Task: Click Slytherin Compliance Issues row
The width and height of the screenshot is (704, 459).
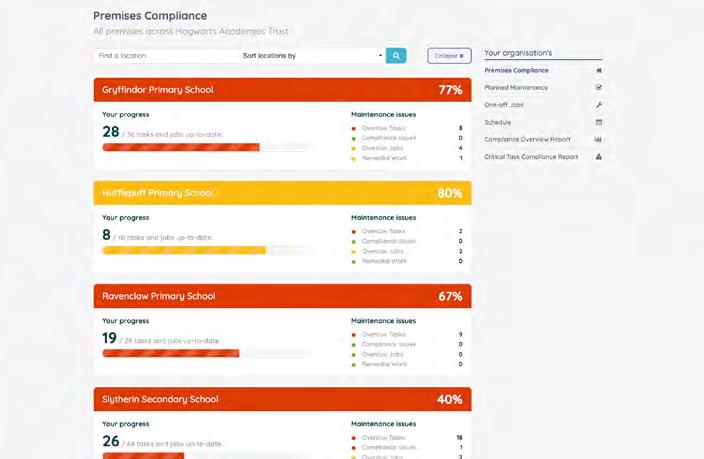Action: tap(407, 447)
